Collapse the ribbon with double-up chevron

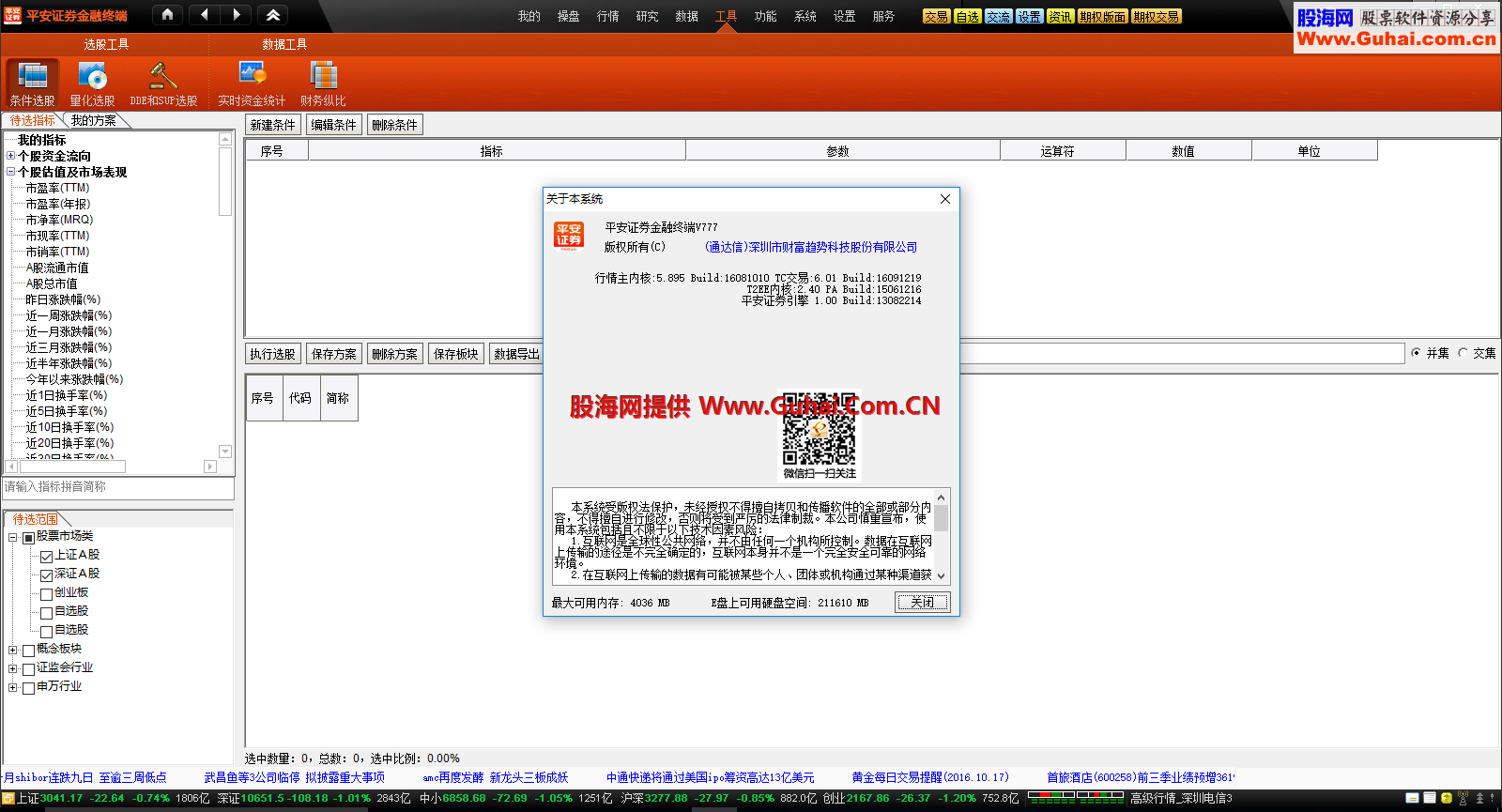(272, 14)
